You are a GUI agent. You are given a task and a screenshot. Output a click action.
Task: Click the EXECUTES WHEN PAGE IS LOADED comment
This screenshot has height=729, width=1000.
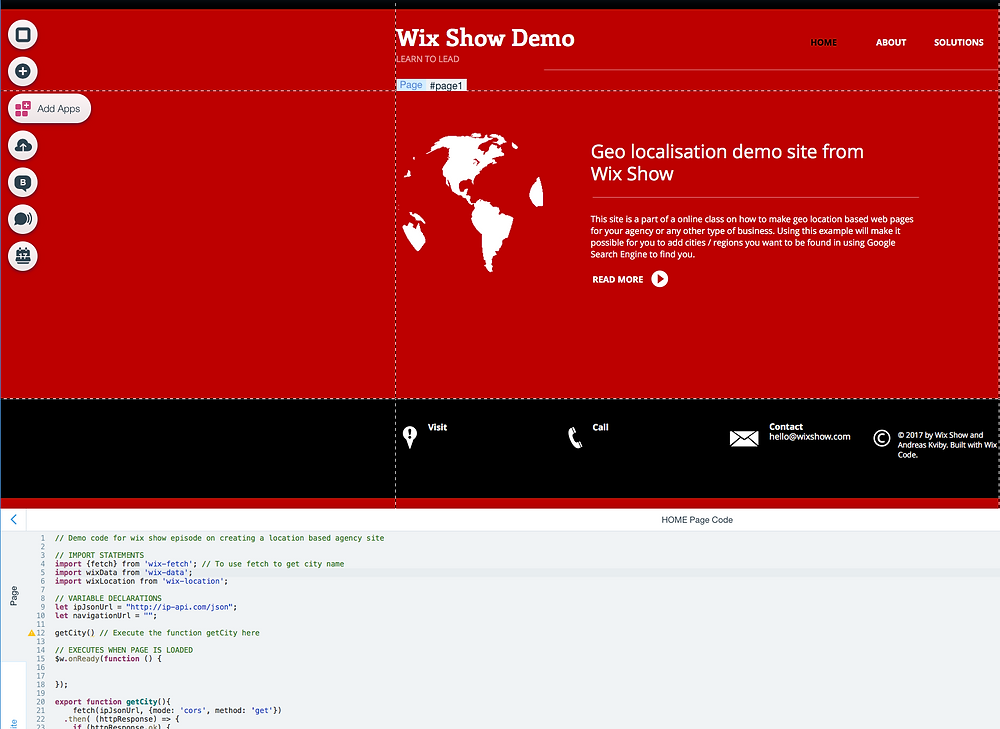tap(124, 650)
